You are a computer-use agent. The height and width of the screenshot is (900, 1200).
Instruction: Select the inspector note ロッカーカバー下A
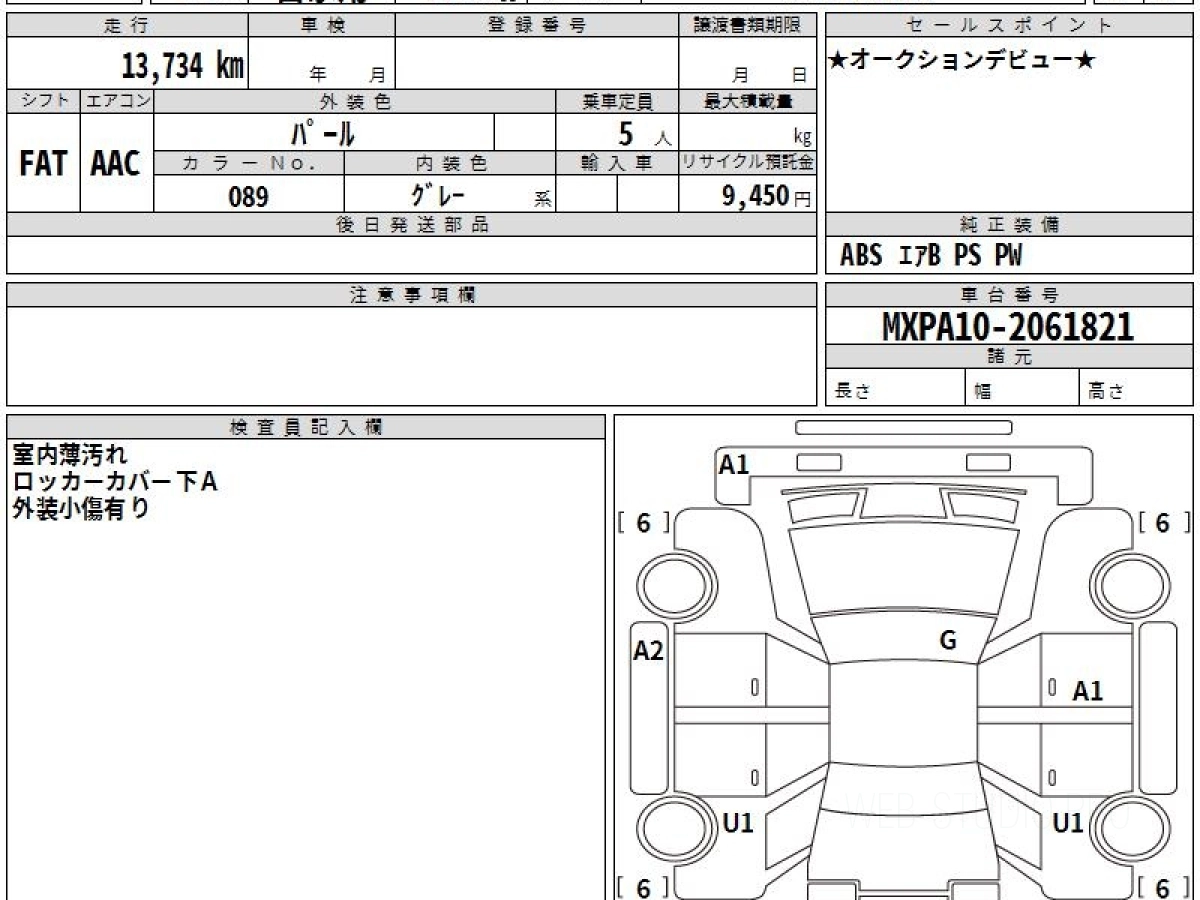click(x=115, y=482)
